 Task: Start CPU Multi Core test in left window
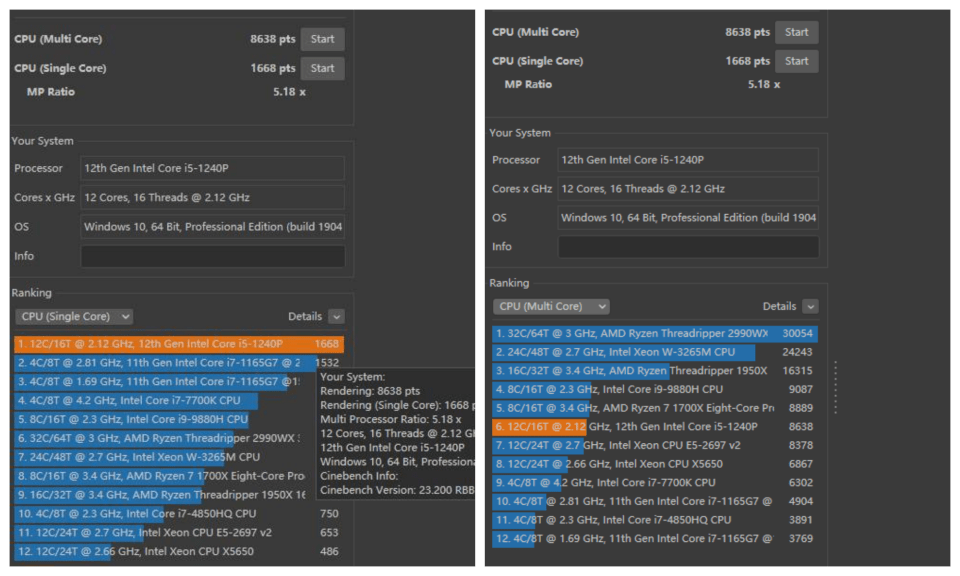tap(322, 39)
